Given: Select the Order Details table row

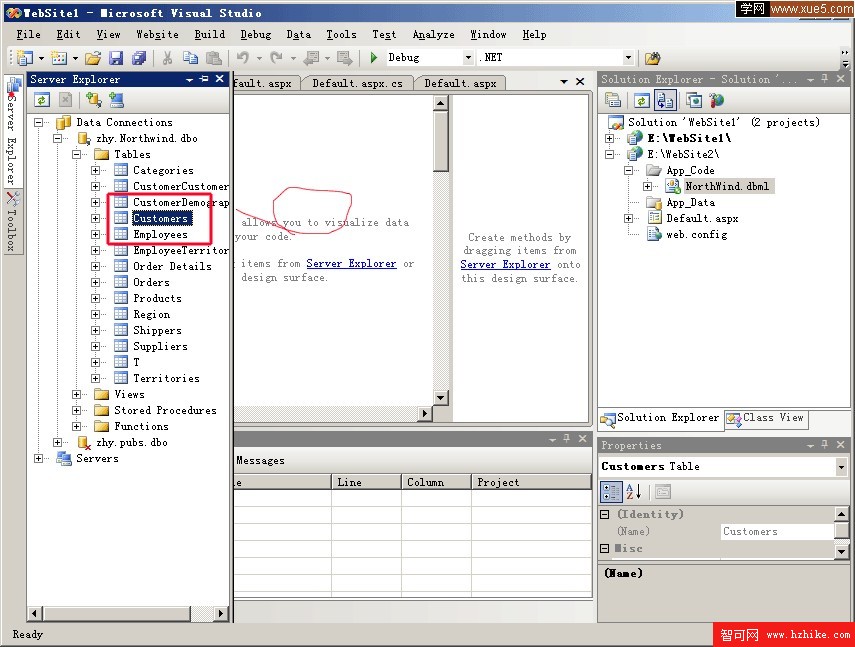Looking at the screenshot, I should click(x=172, y=267).
